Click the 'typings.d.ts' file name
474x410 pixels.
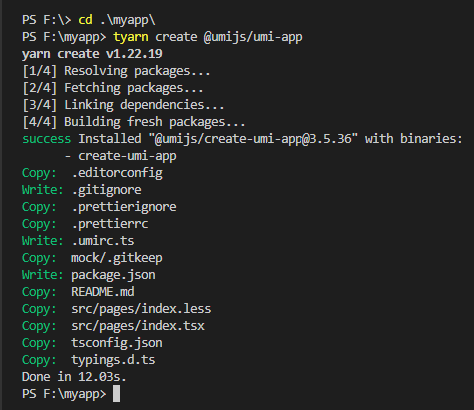point(113,360)
